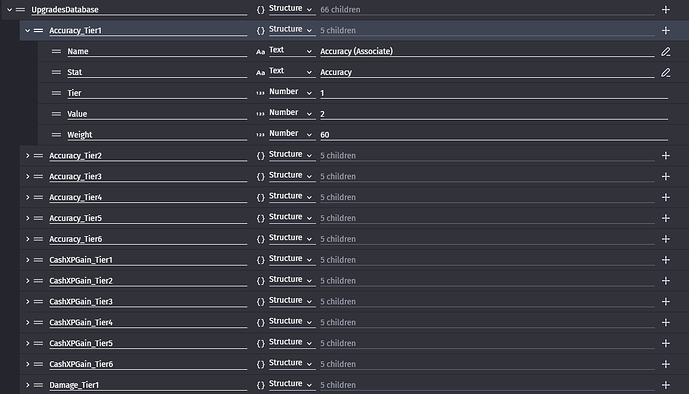
Task: Rename the UpgradesDatabase key
Action: click(139, 10)
